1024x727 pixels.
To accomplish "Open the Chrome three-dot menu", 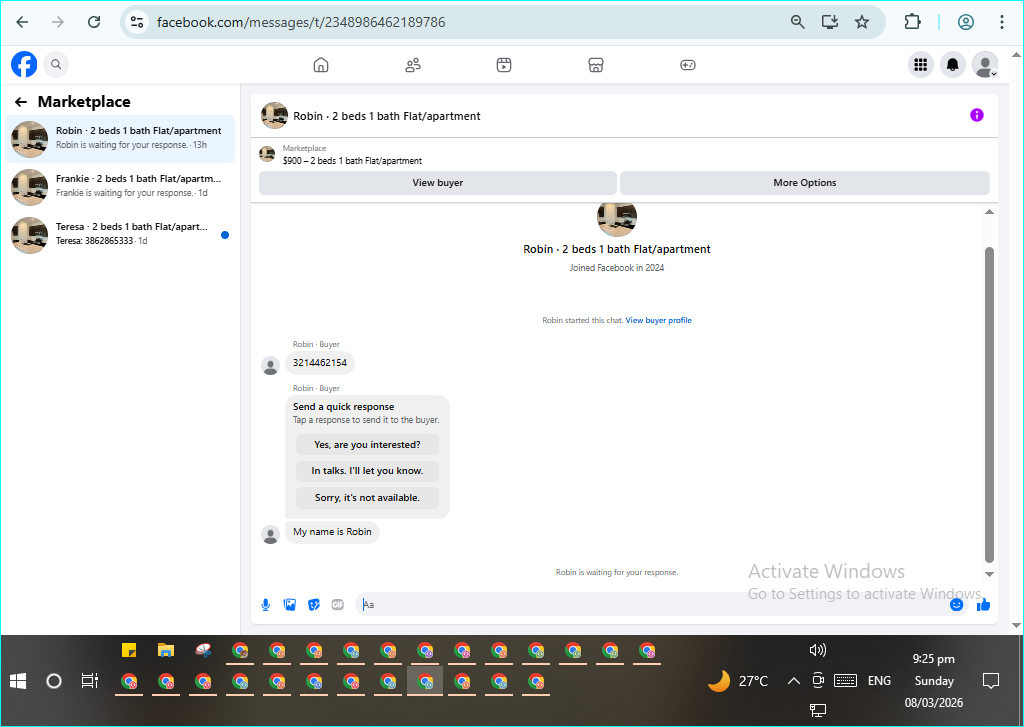I will pyautogui.click(x=1001, y=22).
